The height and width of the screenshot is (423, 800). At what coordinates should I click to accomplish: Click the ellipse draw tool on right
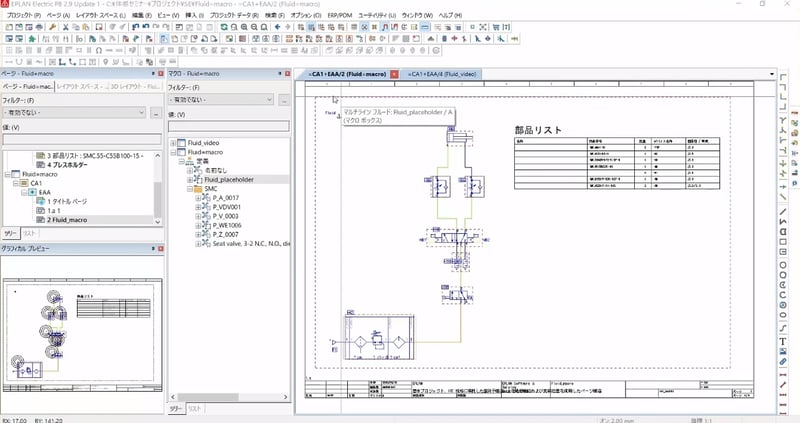tap(783, 315)
